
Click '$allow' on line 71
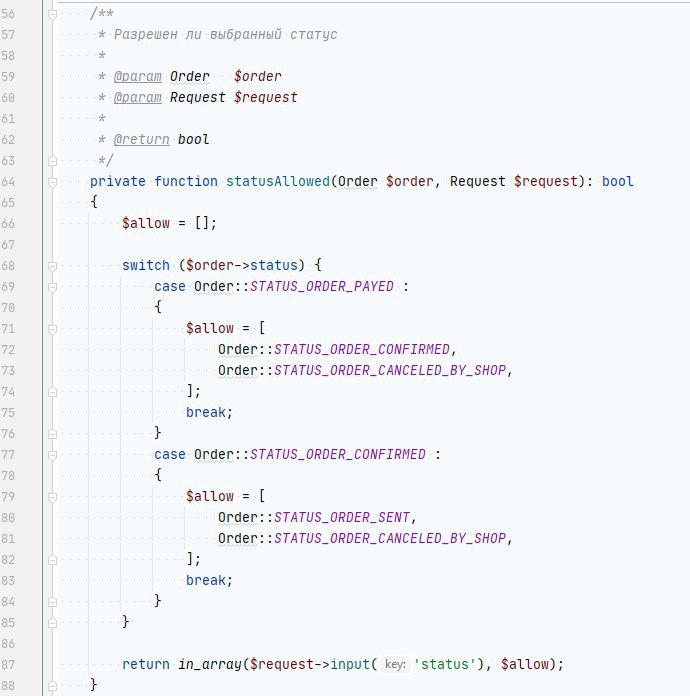point(210,328)
